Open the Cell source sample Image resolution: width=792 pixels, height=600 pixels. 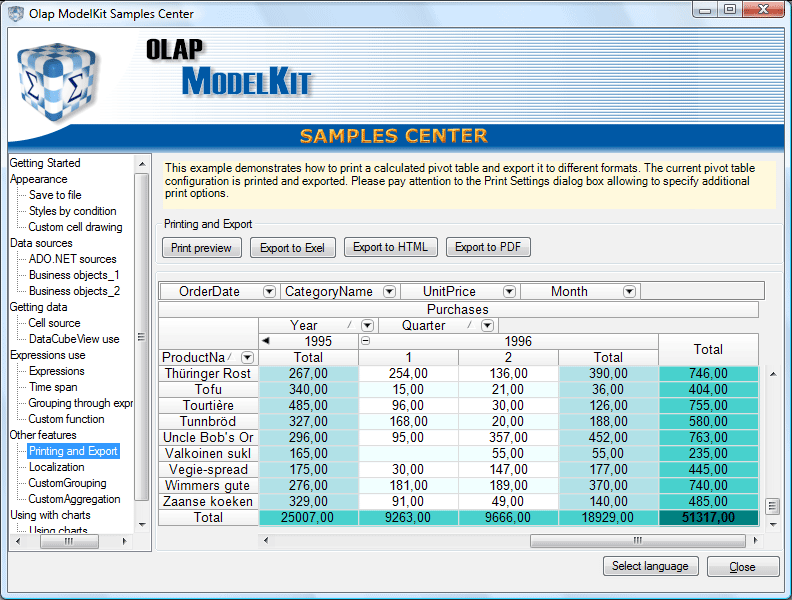pyautogui.click(x=54, y=323)
